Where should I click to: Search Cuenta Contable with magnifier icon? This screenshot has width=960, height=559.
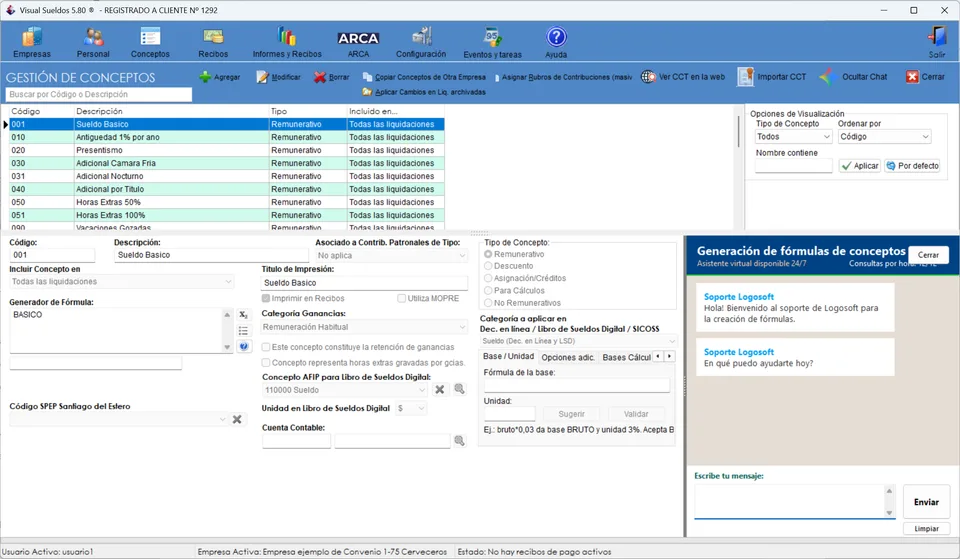459,441
